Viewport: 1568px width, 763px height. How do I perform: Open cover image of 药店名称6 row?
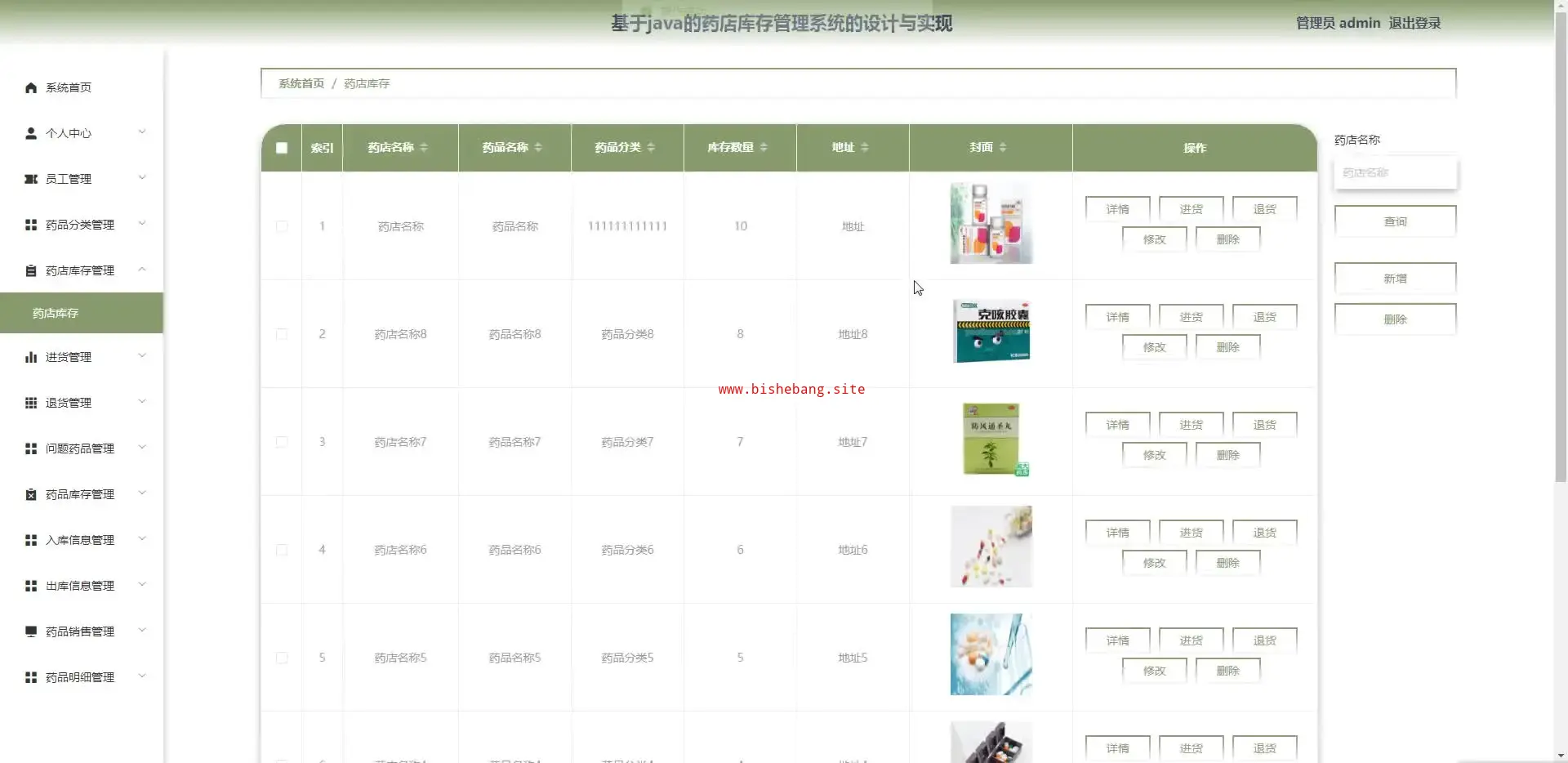(x=991, y=547)
